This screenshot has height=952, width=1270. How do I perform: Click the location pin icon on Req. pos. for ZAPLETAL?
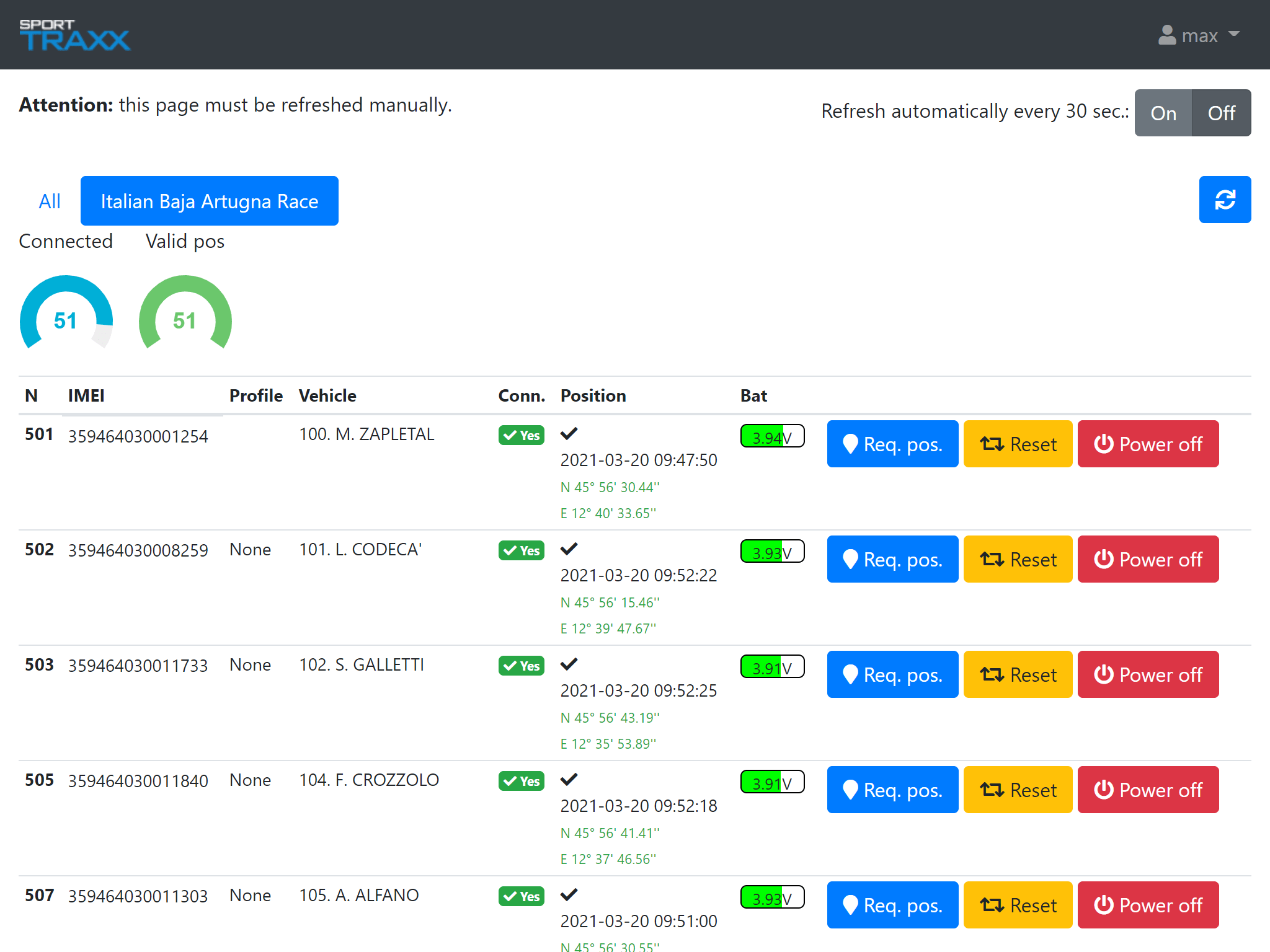click(851, 444)
